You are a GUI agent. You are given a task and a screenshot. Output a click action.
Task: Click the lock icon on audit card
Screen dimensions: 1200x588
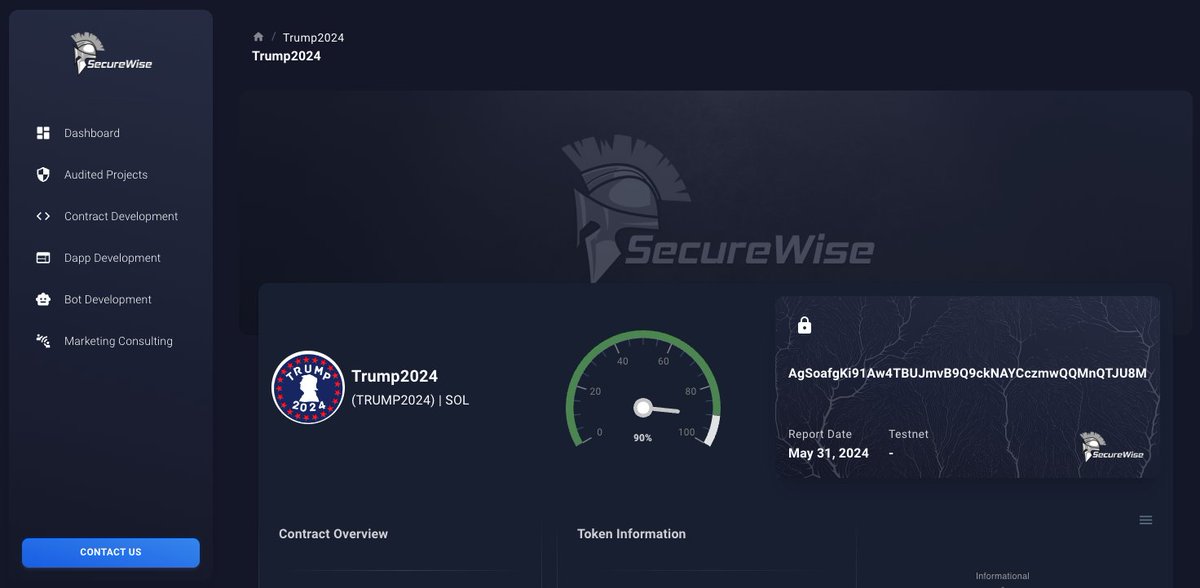pyautogui.click(x=805, y=325)
